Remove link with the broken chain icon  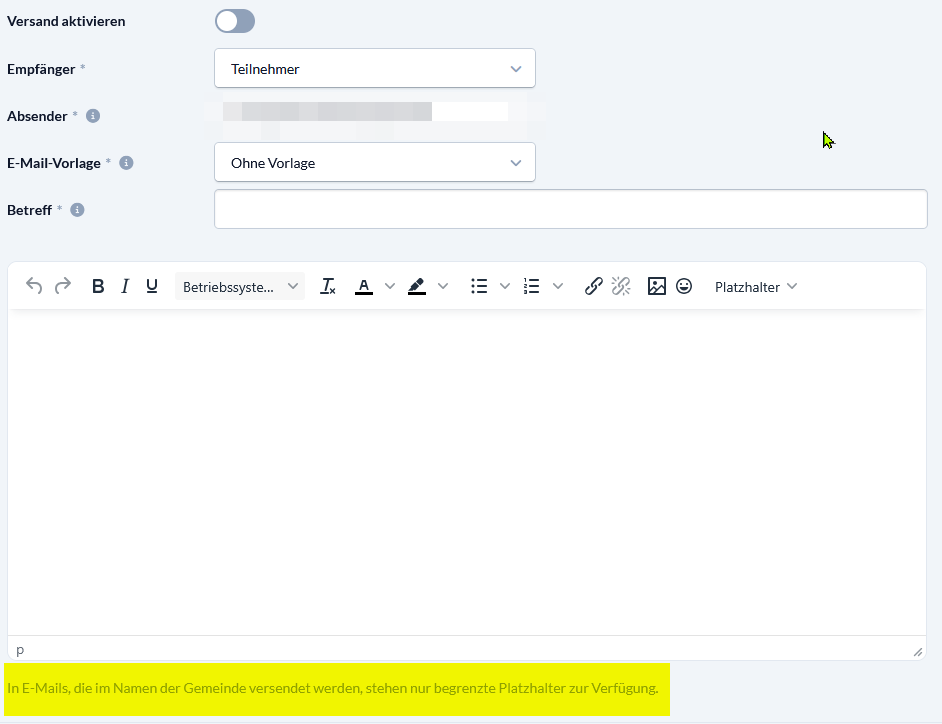[x=621, y=286]
